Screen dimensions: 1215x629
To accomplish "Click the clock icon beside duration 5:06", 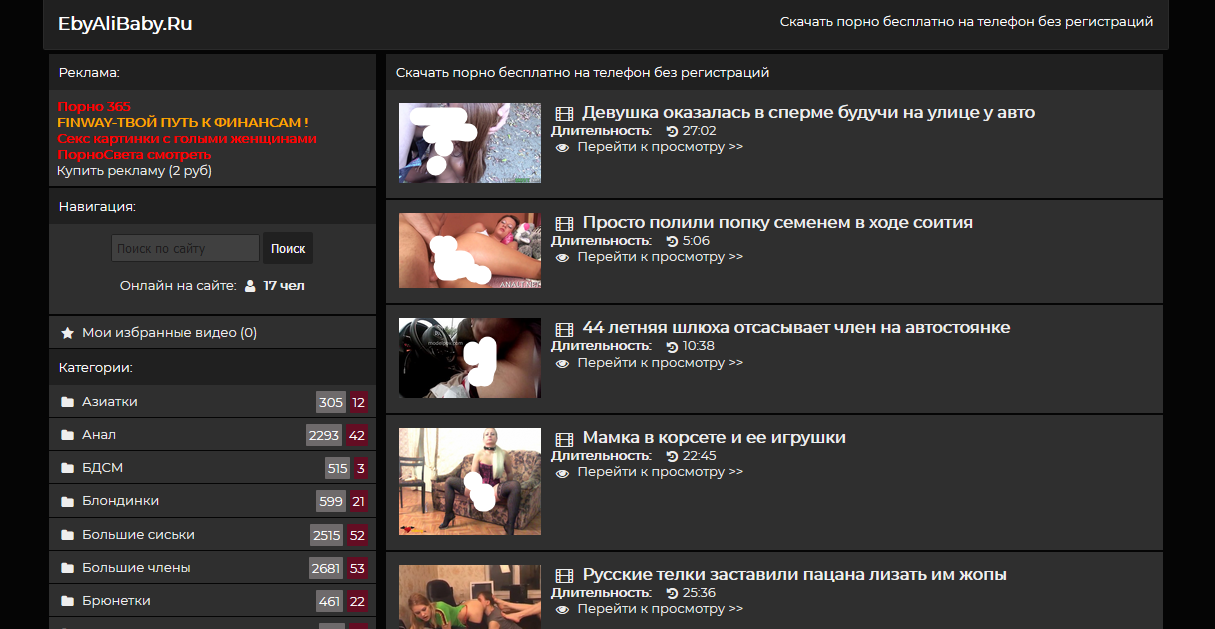I will (x=672, y=241).
